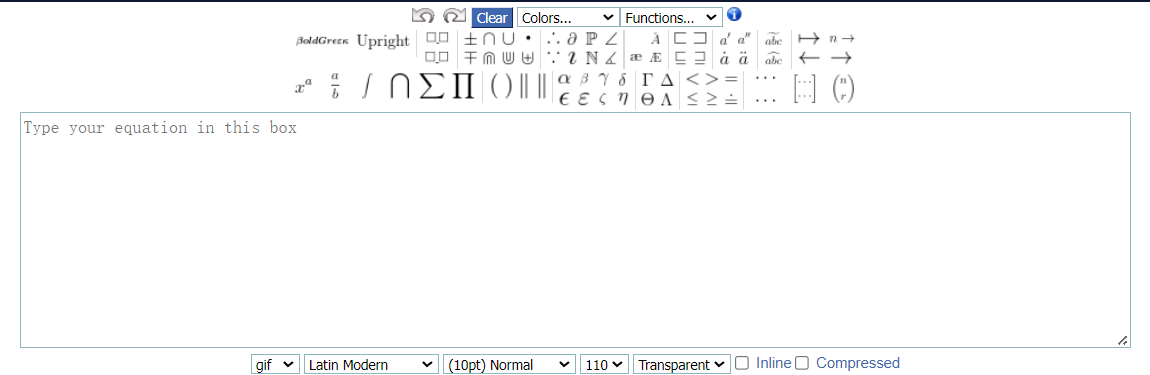Change the gif output format dropdown

coord(275,364)
